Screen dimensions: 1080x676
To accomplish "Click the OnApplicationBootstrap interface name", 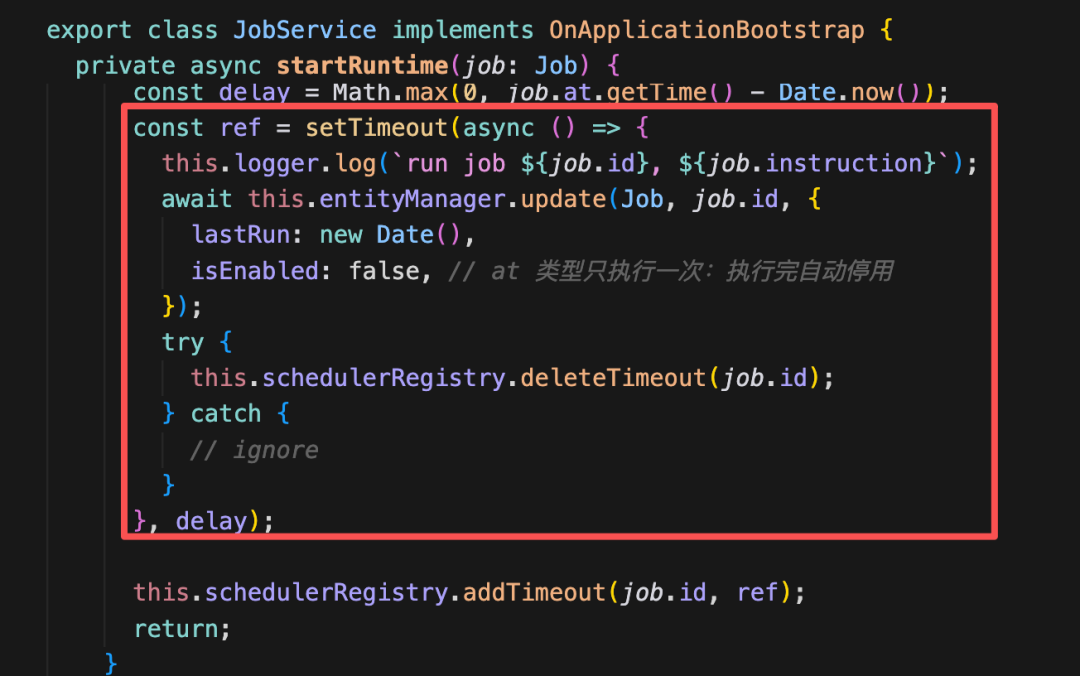I will click(x=706, y=30).
